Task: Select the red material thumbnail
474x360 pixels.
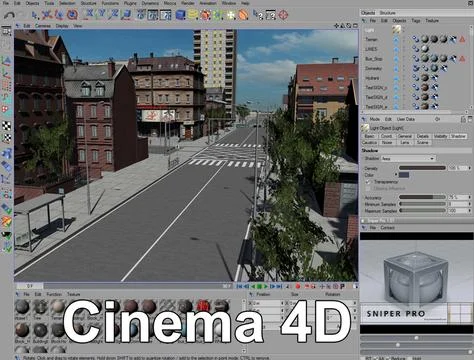Action: coord(203,306)
